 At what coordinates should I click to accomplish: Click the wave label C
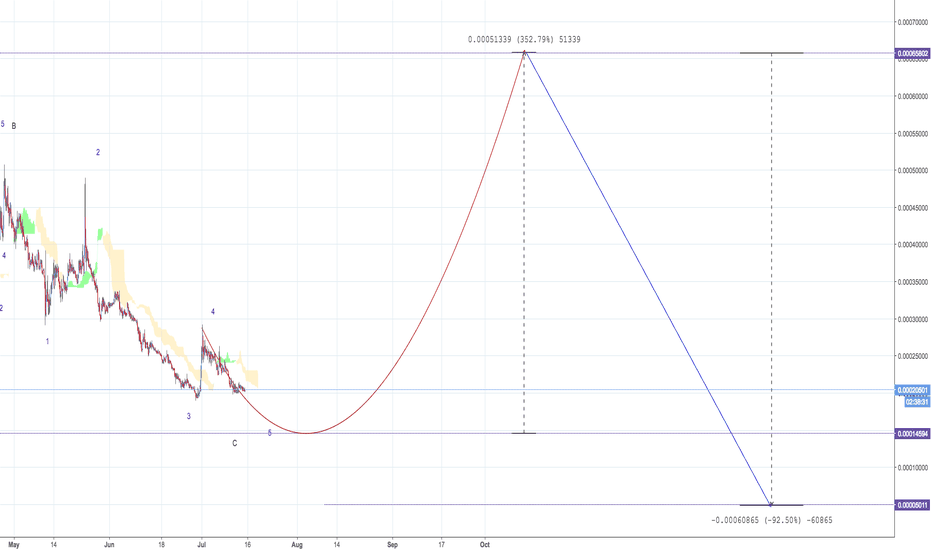[235, 444]
